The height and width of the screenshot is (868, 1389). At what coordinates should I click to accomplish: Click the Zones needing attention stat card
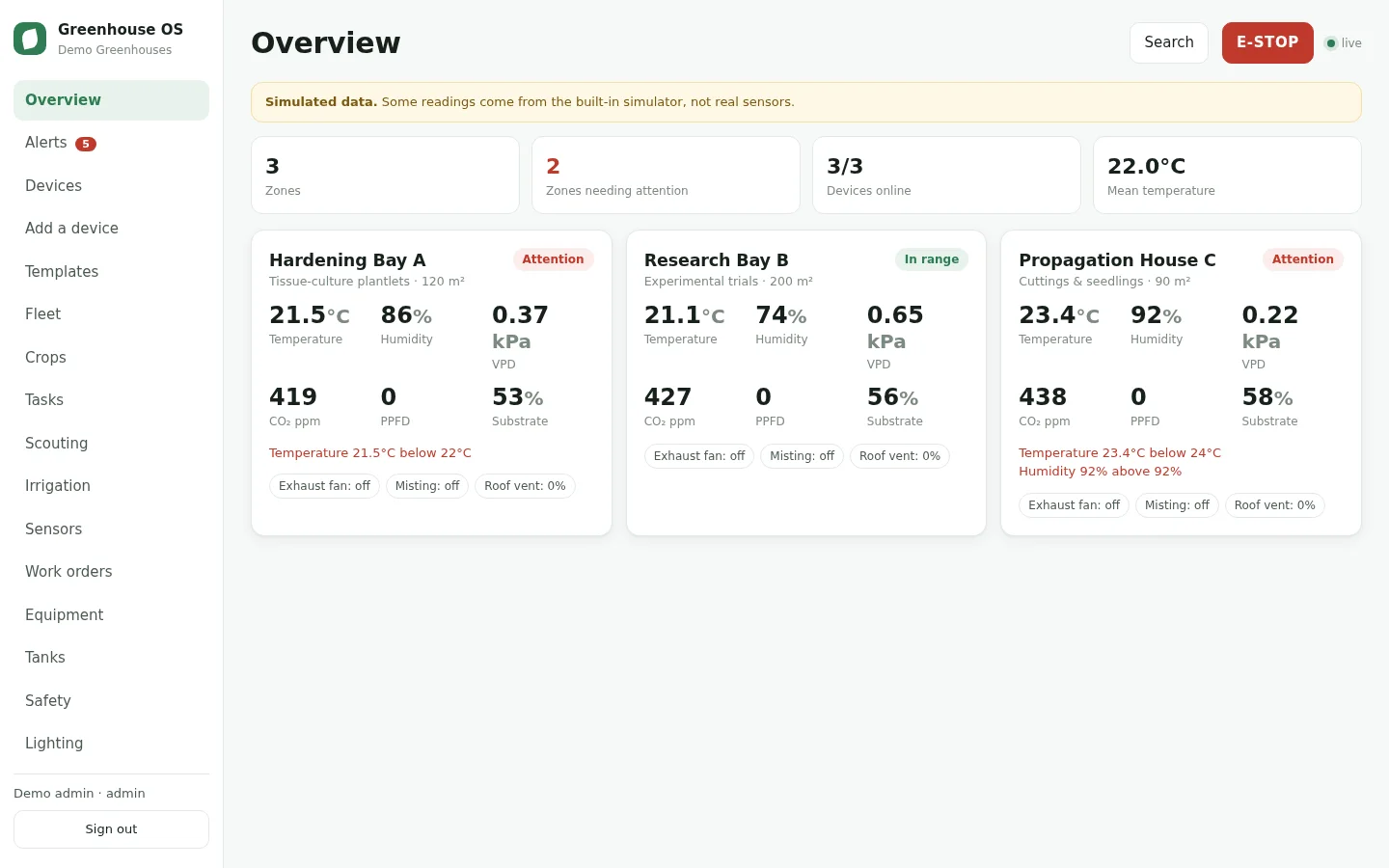coord(666,175)
